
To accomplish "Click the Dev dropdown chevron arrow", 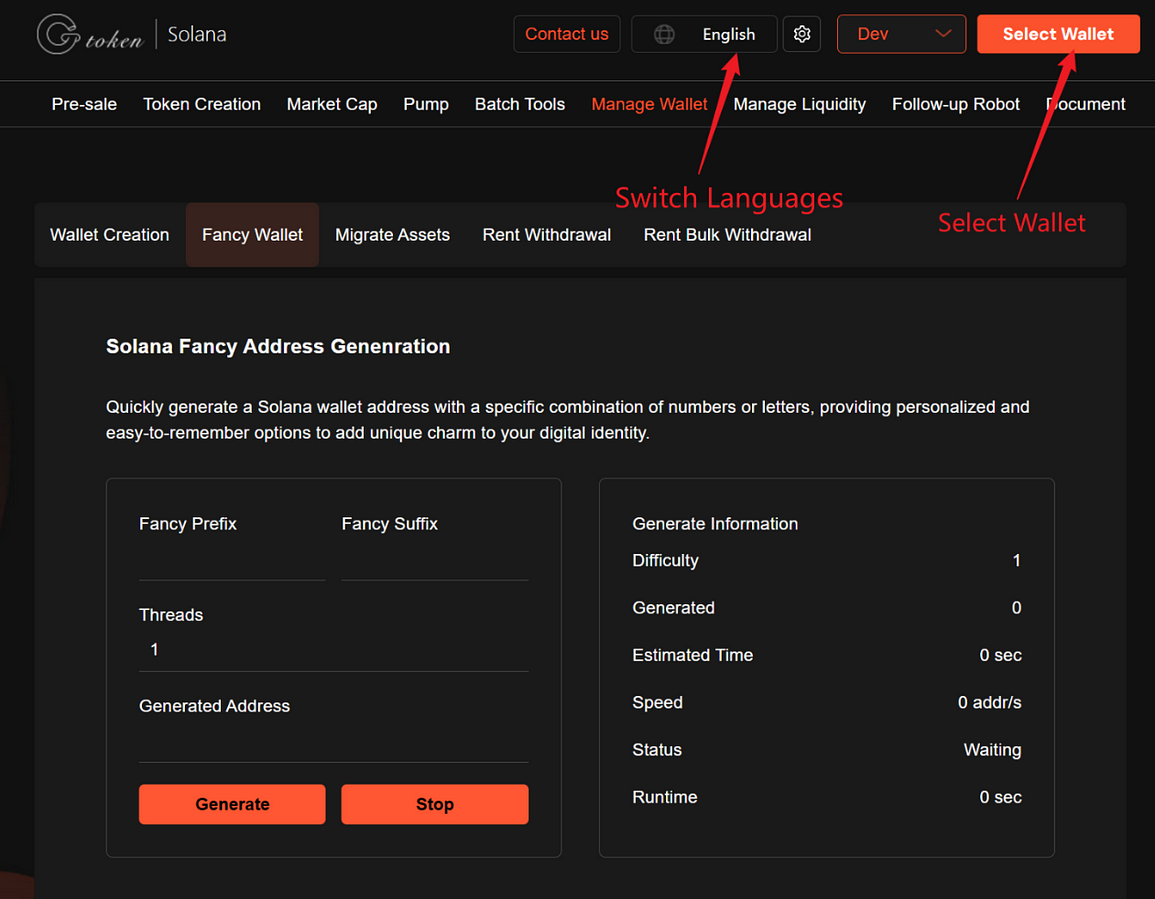I will [942, 34].
